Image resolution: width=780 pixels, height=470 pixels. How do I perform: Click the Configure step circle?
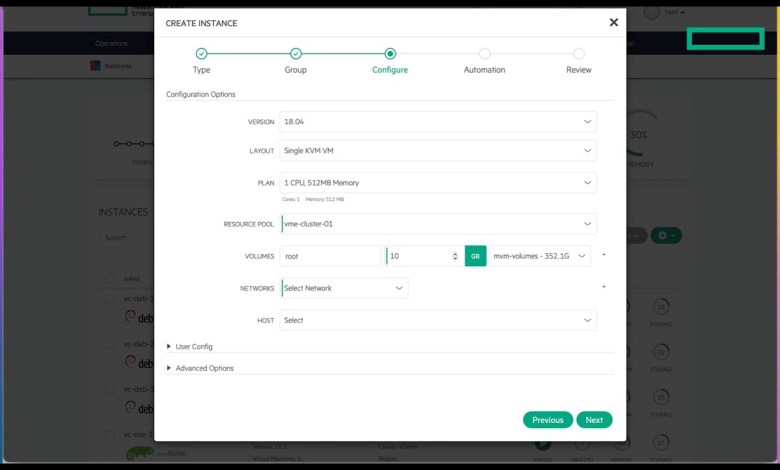pos(390,54)
